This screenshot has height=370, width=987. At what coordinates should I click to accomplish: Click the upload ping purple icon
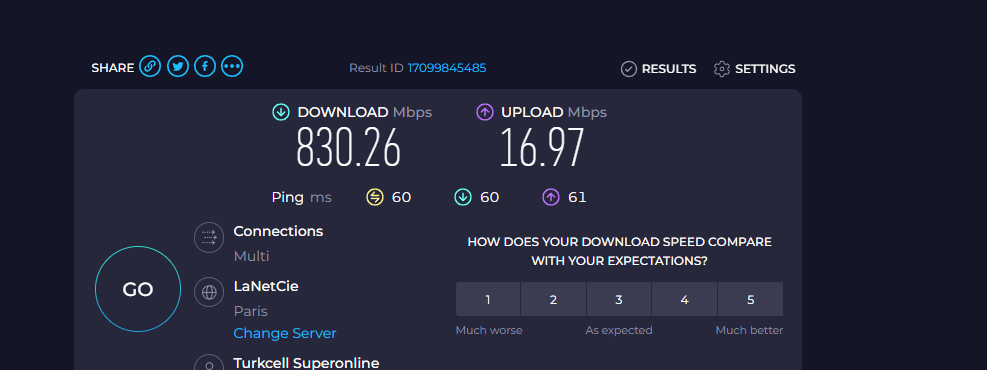click(x=551, y=198)
